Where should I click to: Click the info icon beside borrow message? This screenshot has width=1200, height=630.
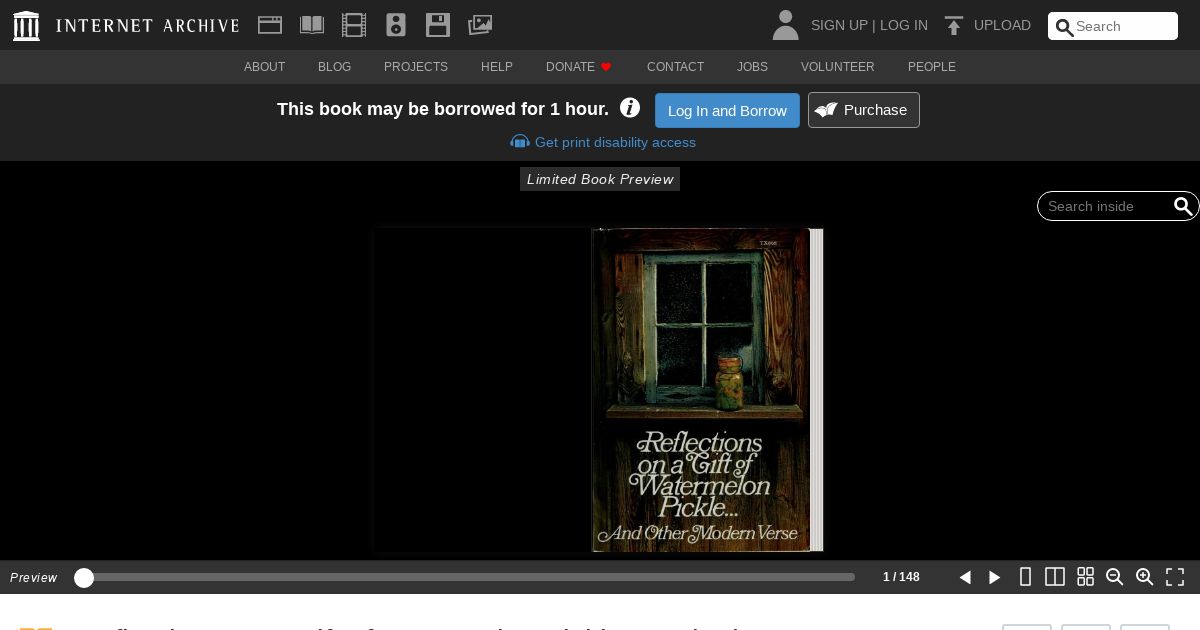click(x=630, y=108)
